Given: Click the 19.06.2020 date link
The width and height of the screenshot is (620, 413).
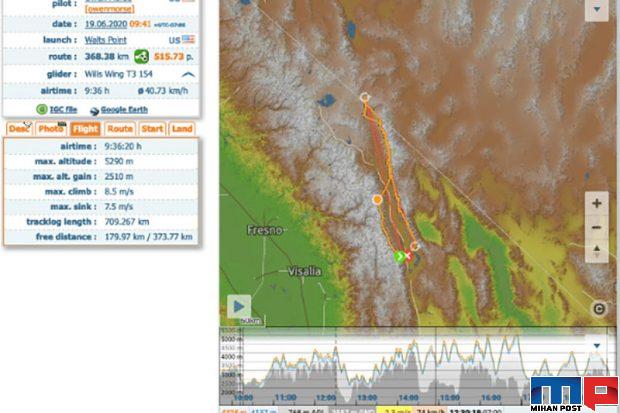Looking at the screenshot, I should pos(103,22).
